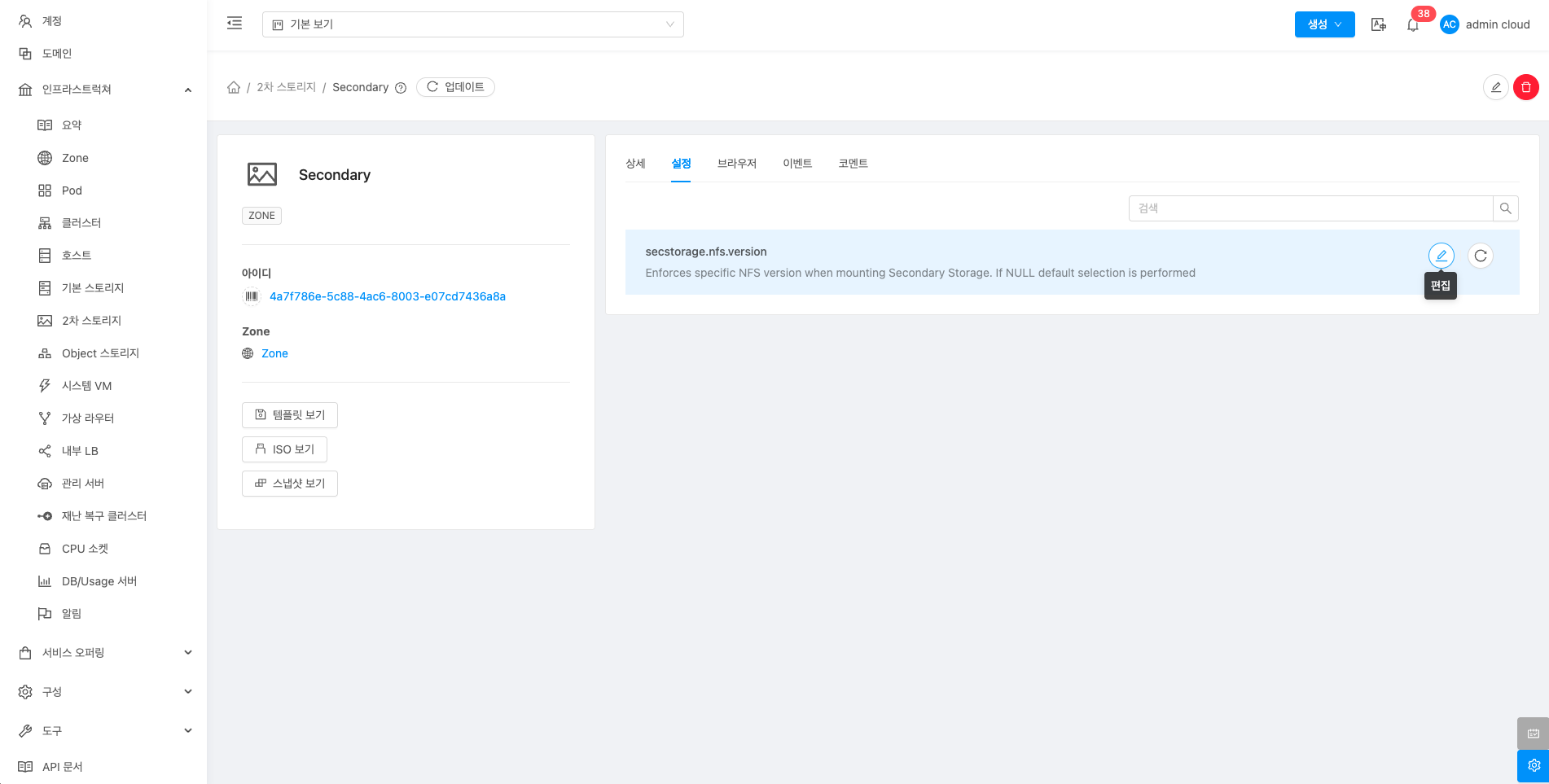Viewport: 1549px width, 784px height.
Task: Click the 템플릿 보기 button
Action: (x=290, y=415)
